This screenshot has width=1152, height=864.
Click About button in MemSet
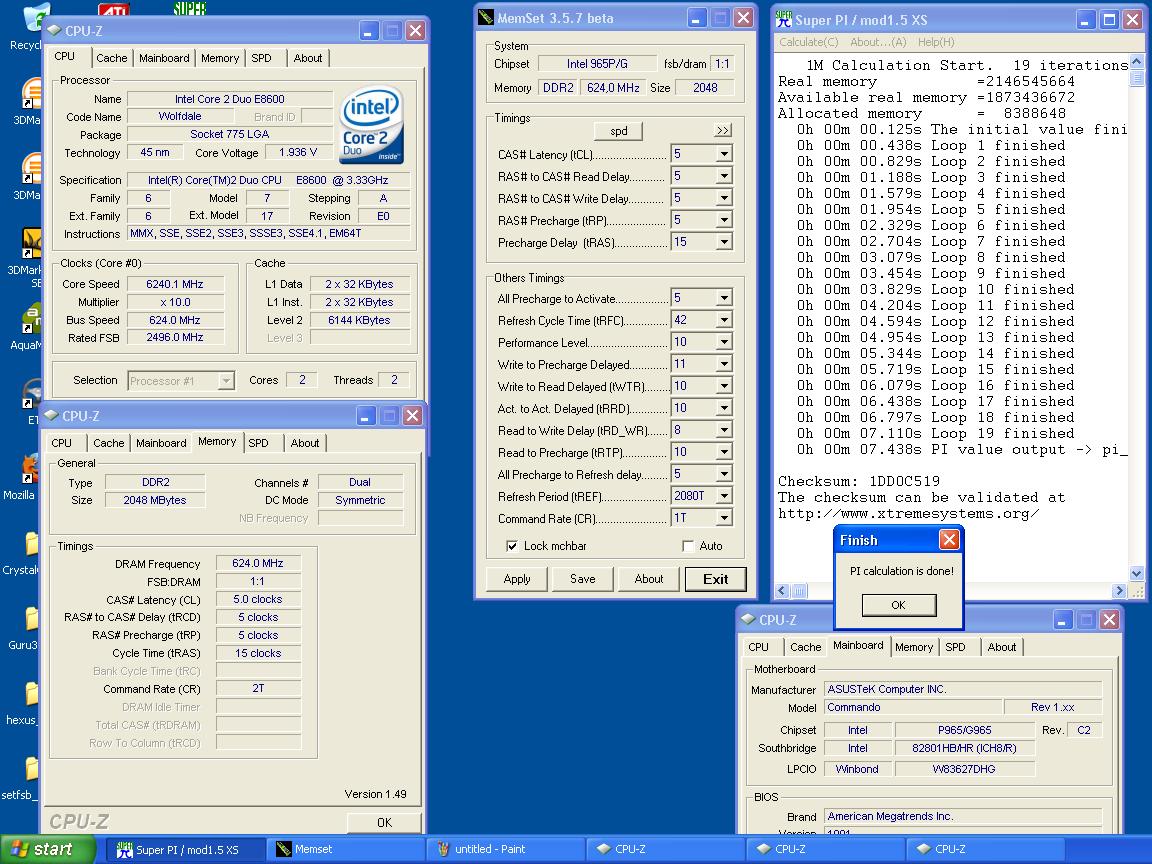point(649,579)
